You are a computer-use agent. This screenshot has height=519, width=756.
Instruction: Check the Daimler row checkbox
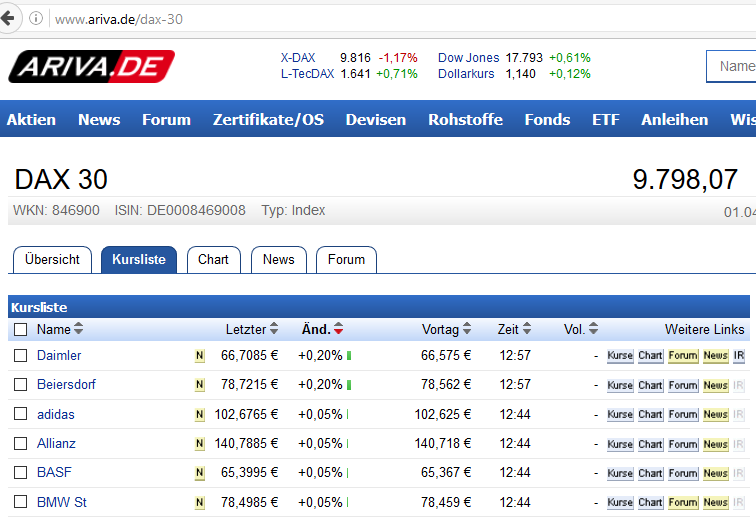[x=20, y=355]
